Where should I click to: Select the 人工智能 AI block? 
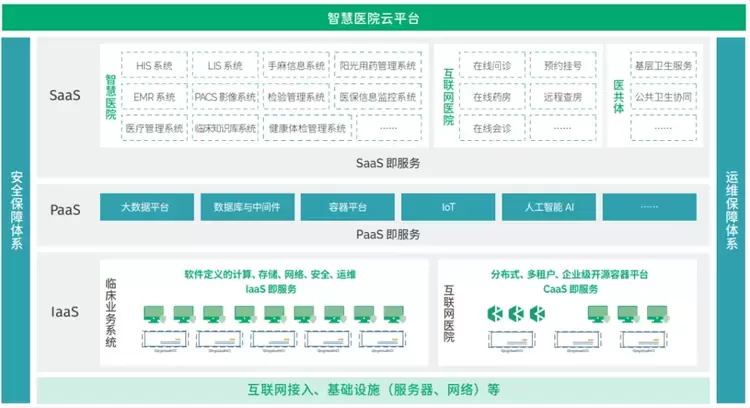(x=549, y=207)
